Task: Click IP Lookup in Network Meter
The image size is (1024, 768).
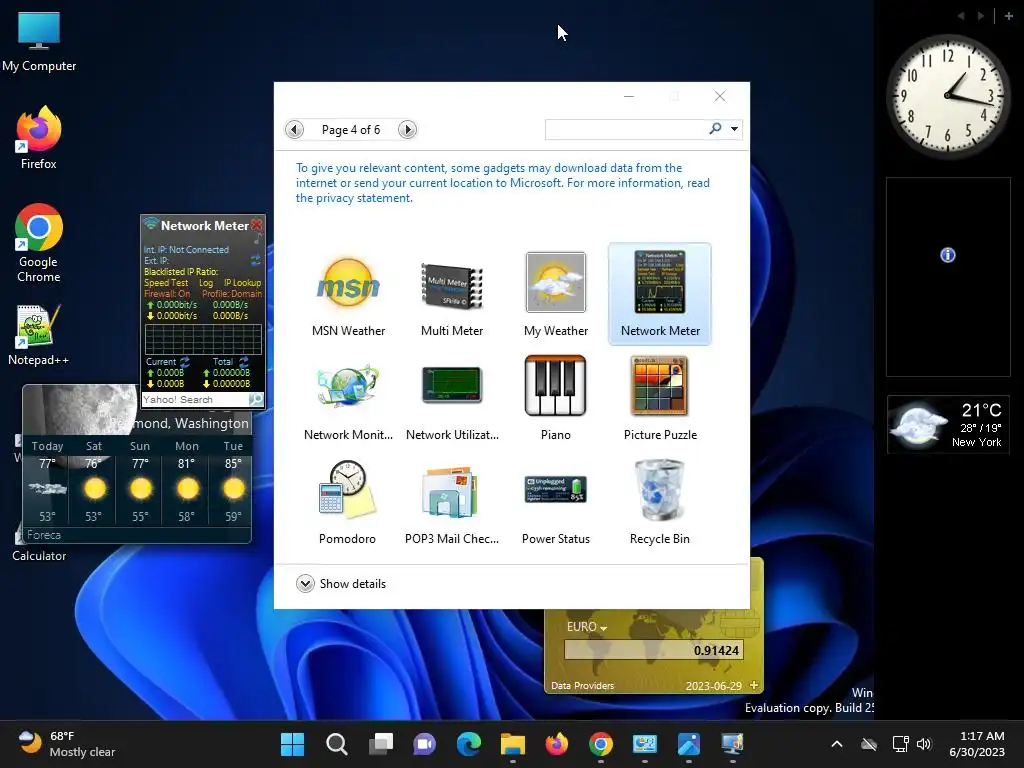Action: pos(242,283)
